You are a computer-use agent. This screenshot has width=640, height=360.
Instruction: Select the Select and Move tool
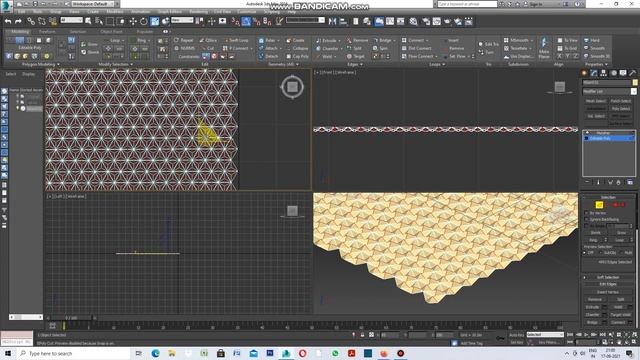point(133,21)
